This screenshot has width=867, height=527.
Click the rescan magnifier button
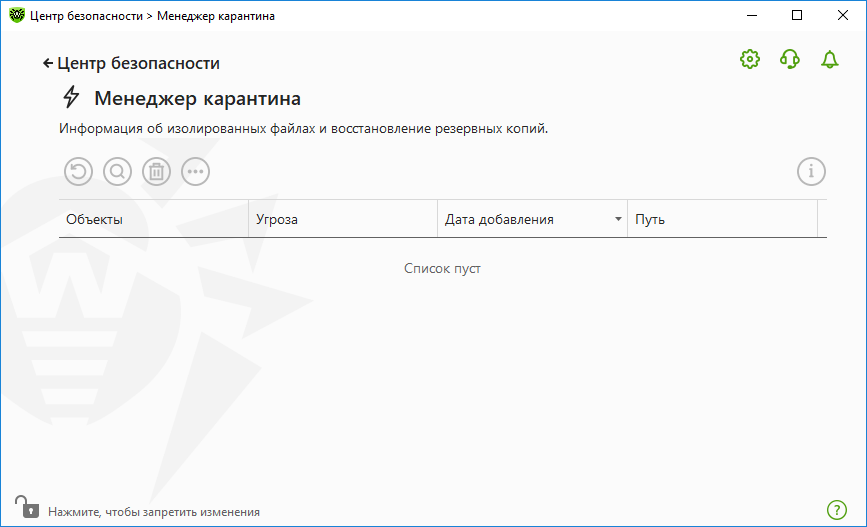click(x=117, y=171)
